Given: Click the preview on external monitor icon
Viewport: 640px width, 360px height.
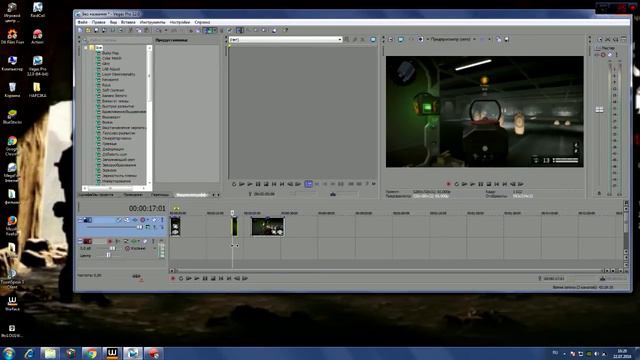Looking at the screenshot, I should pos(401,40).
